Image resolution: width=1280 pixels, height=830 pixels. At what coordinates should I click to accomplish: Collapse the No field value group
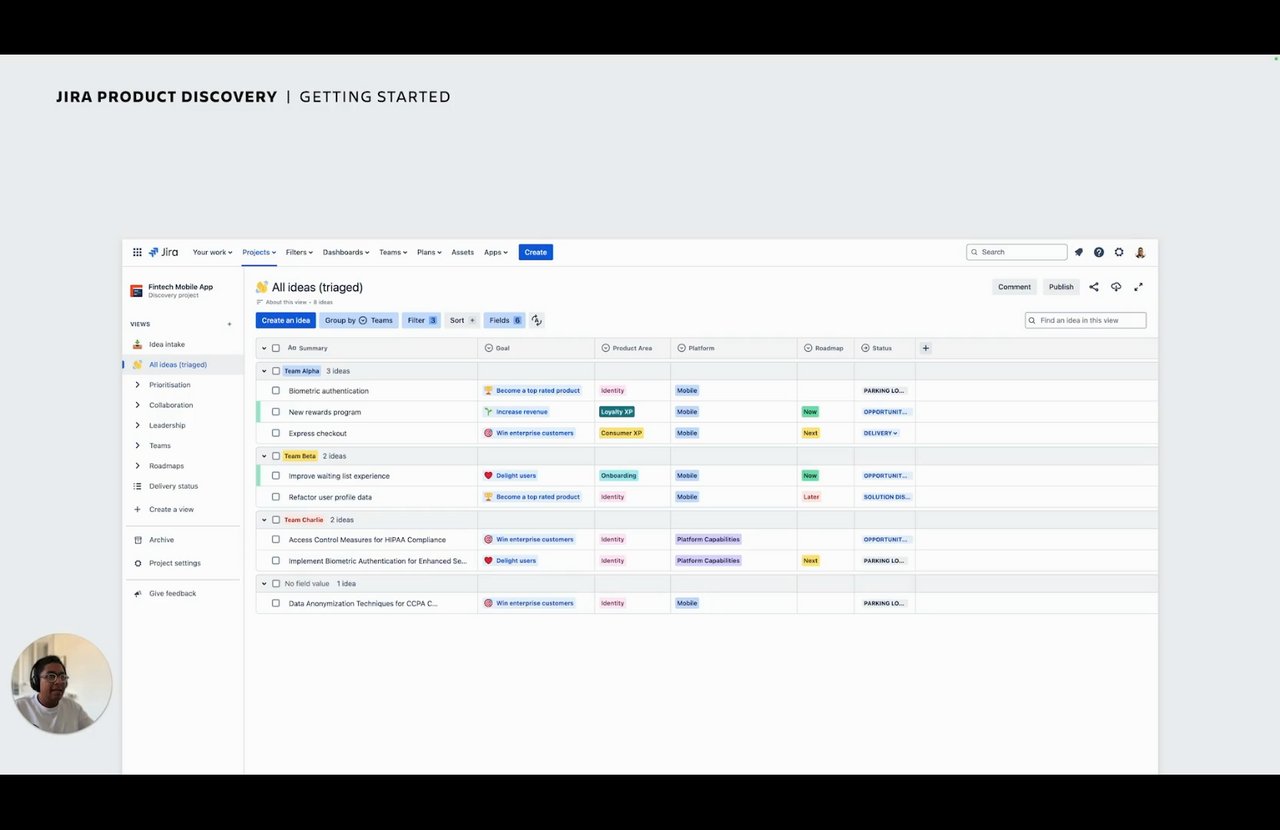tap(264, 583)
